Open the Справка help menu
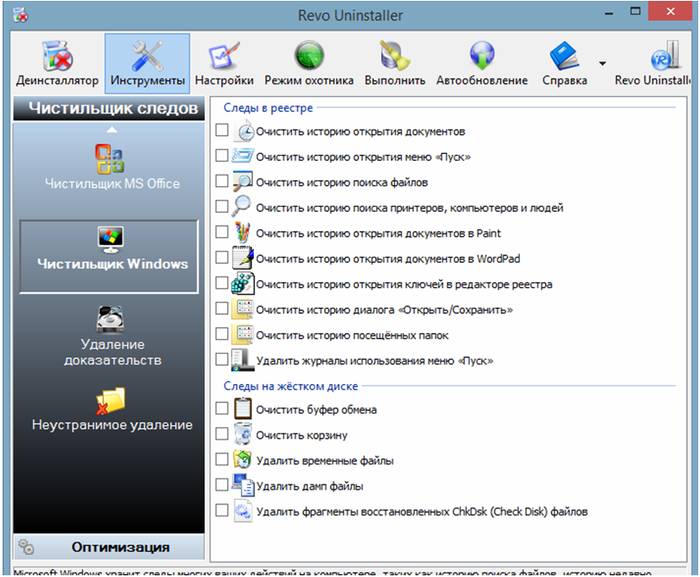 coord(564,63)
